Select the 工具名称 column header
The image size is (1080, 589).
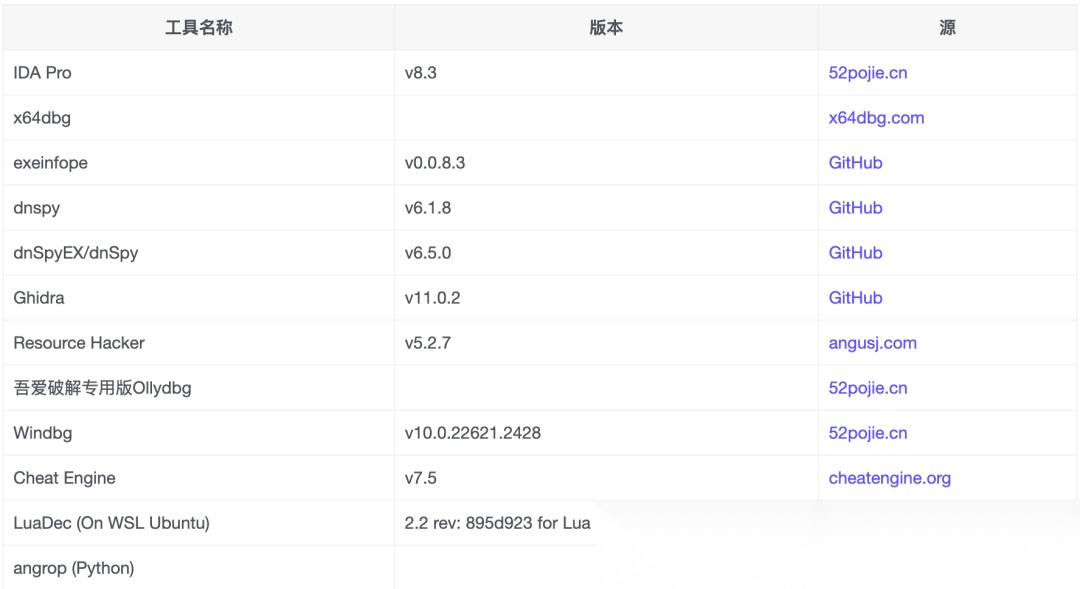click(x=198, y=28)
